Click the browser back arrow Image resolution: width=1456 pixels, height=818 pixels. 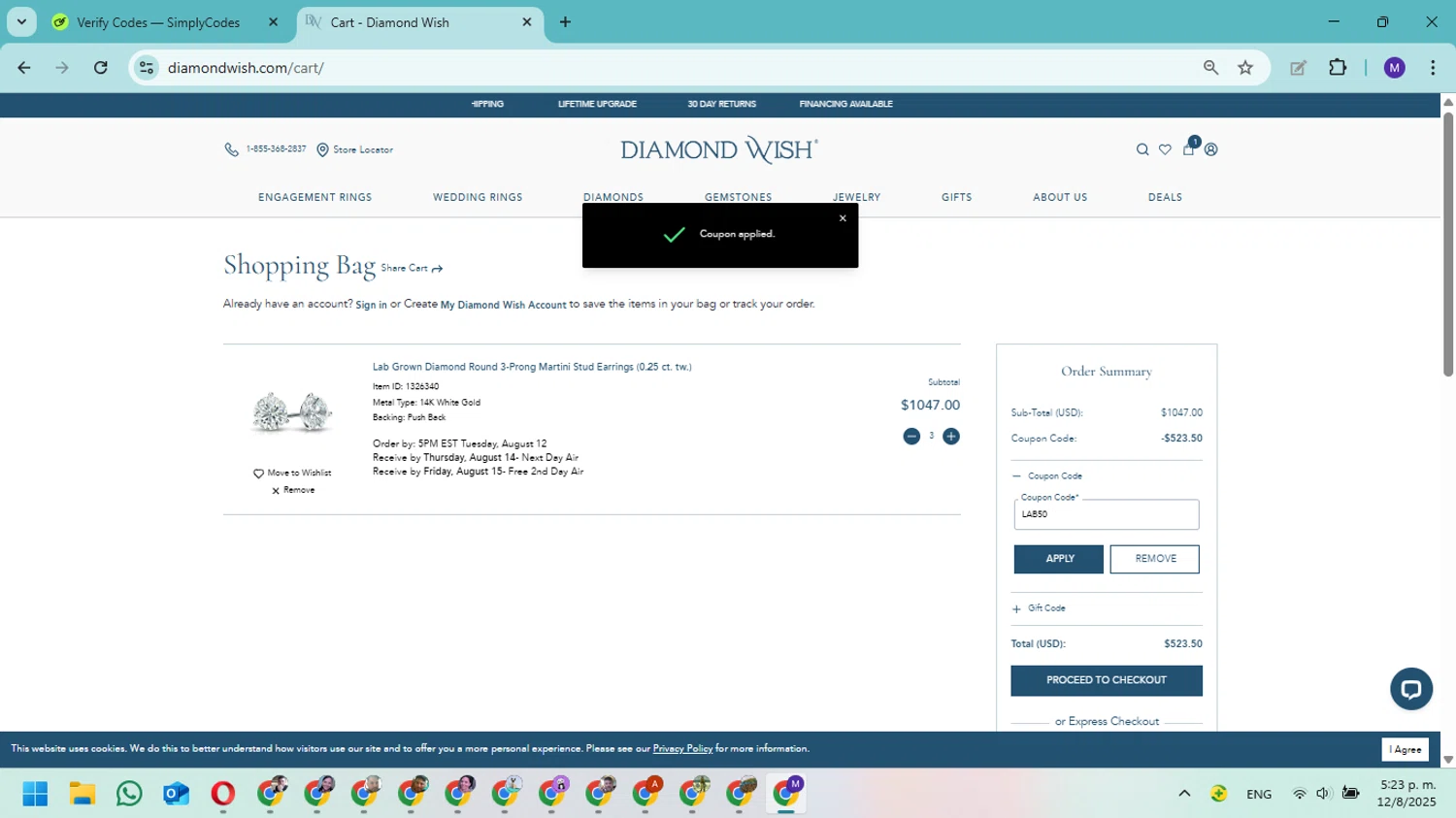tap(24, 68)
